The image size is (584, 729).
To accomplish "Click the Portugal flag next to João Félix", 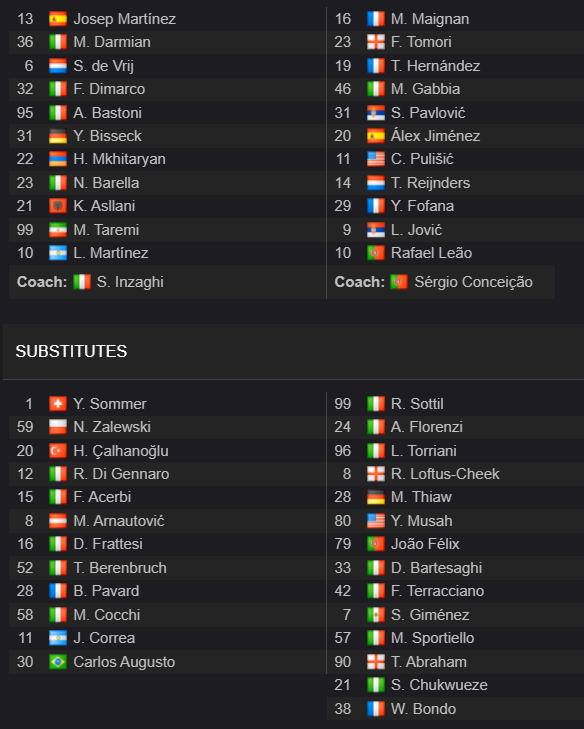I will click(x=376, y=544).
